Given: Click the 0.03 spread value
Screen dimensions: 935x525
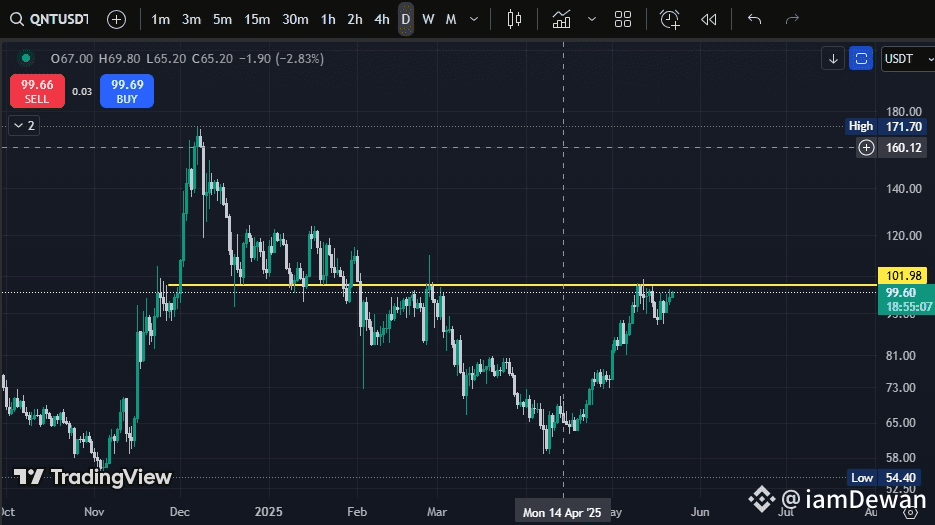Looking at the screenshot, I should (x=82, y=91).
